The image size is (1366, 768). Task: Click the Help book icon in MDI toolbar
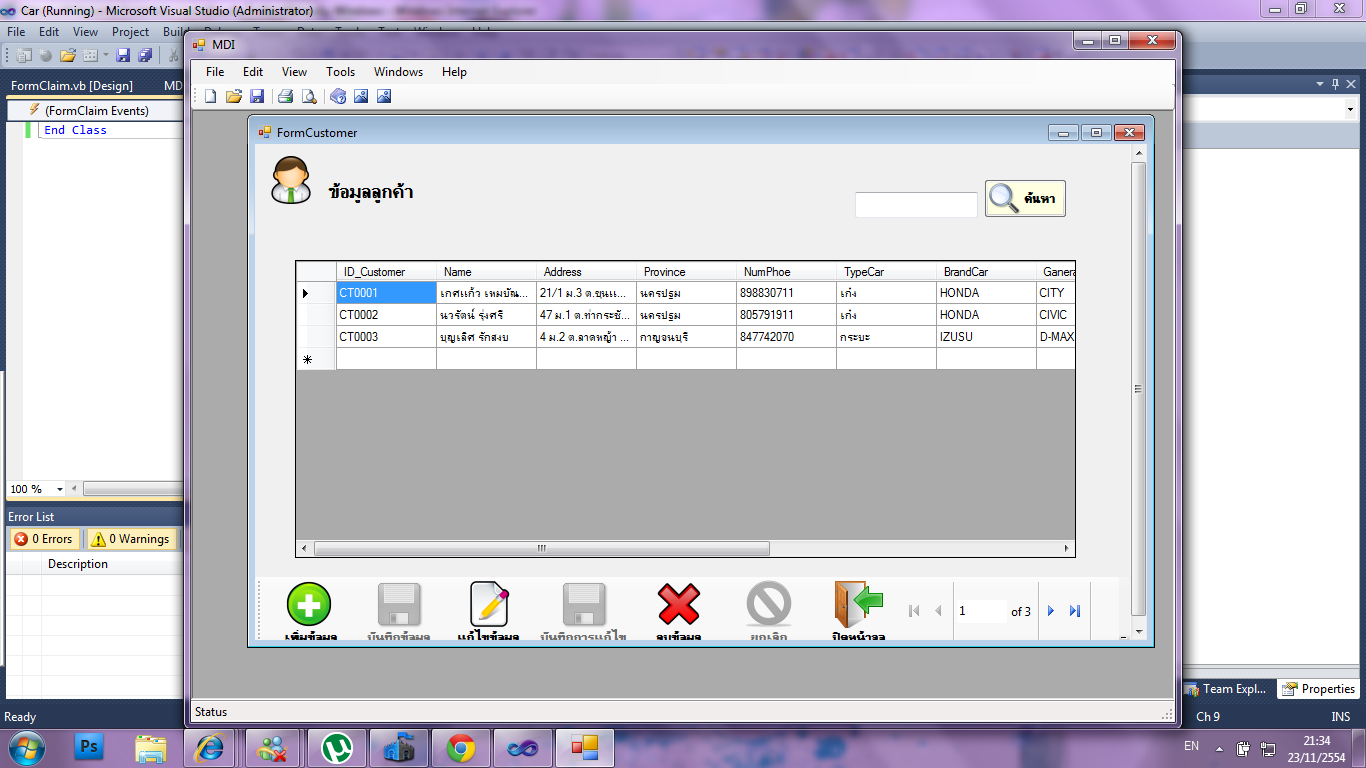338,96
